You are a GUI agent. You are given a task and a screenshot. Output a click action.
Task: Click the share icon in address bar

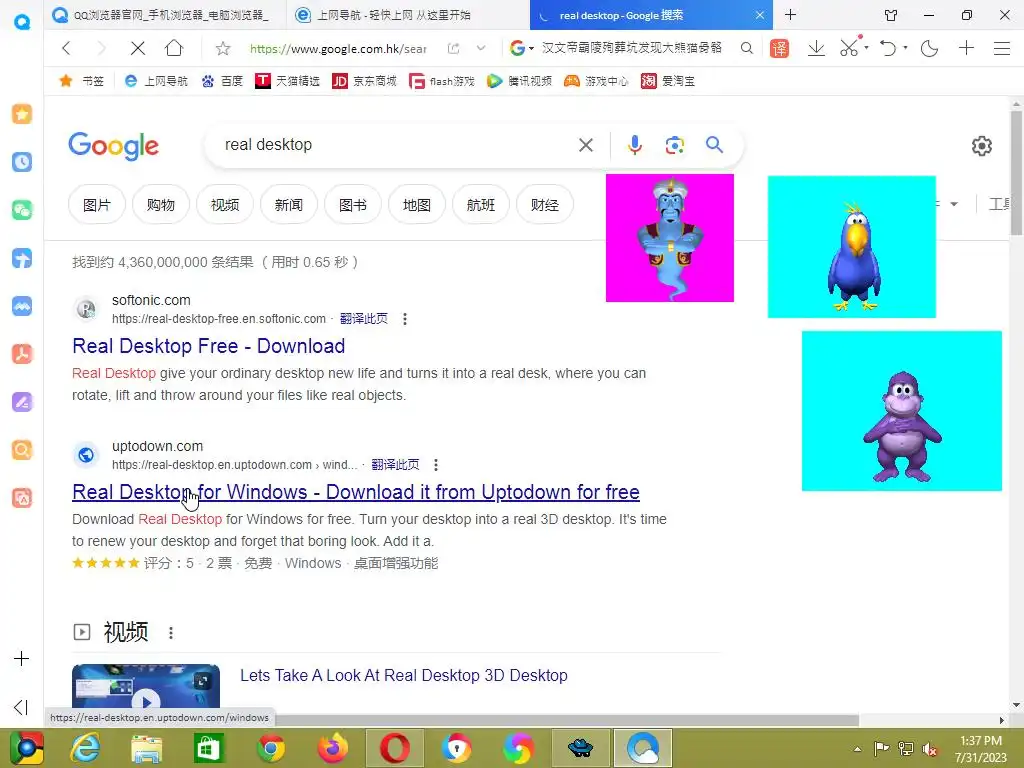pyautogui.click(x=453, y=48)
